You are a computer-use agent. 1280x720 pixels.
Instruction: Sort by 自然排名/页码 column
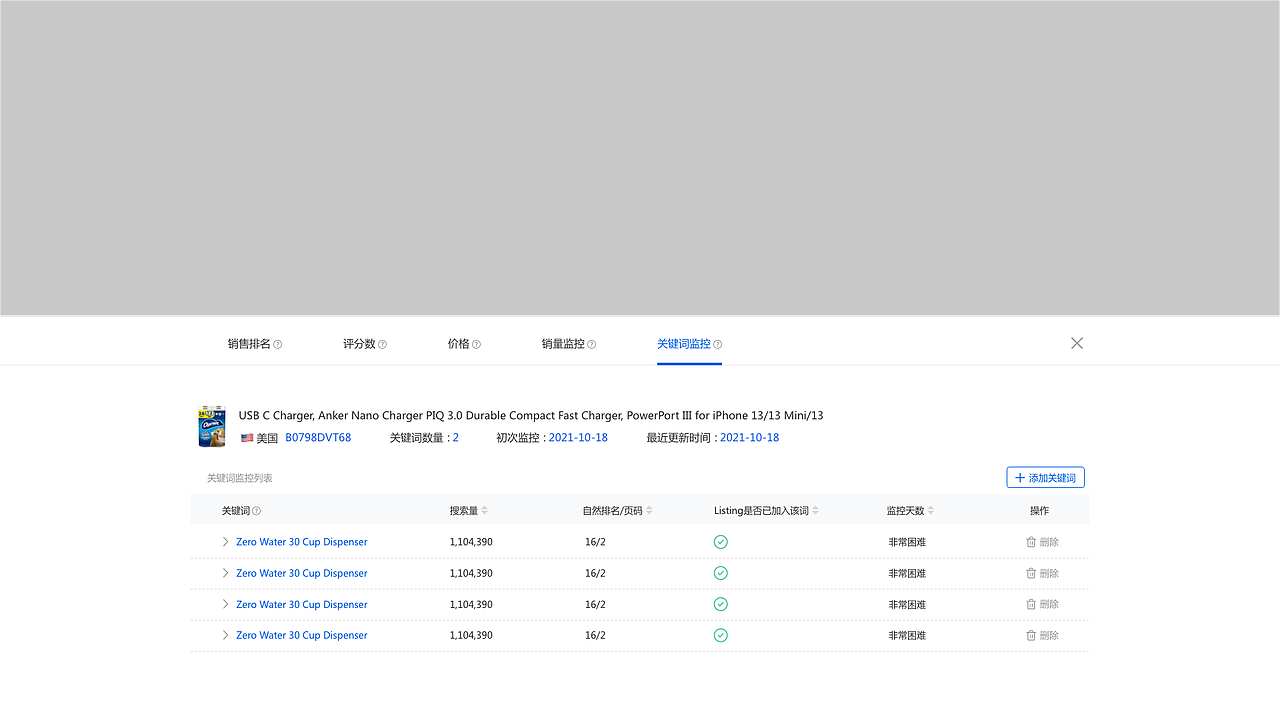pyautogui.click(x=649, y=511)
